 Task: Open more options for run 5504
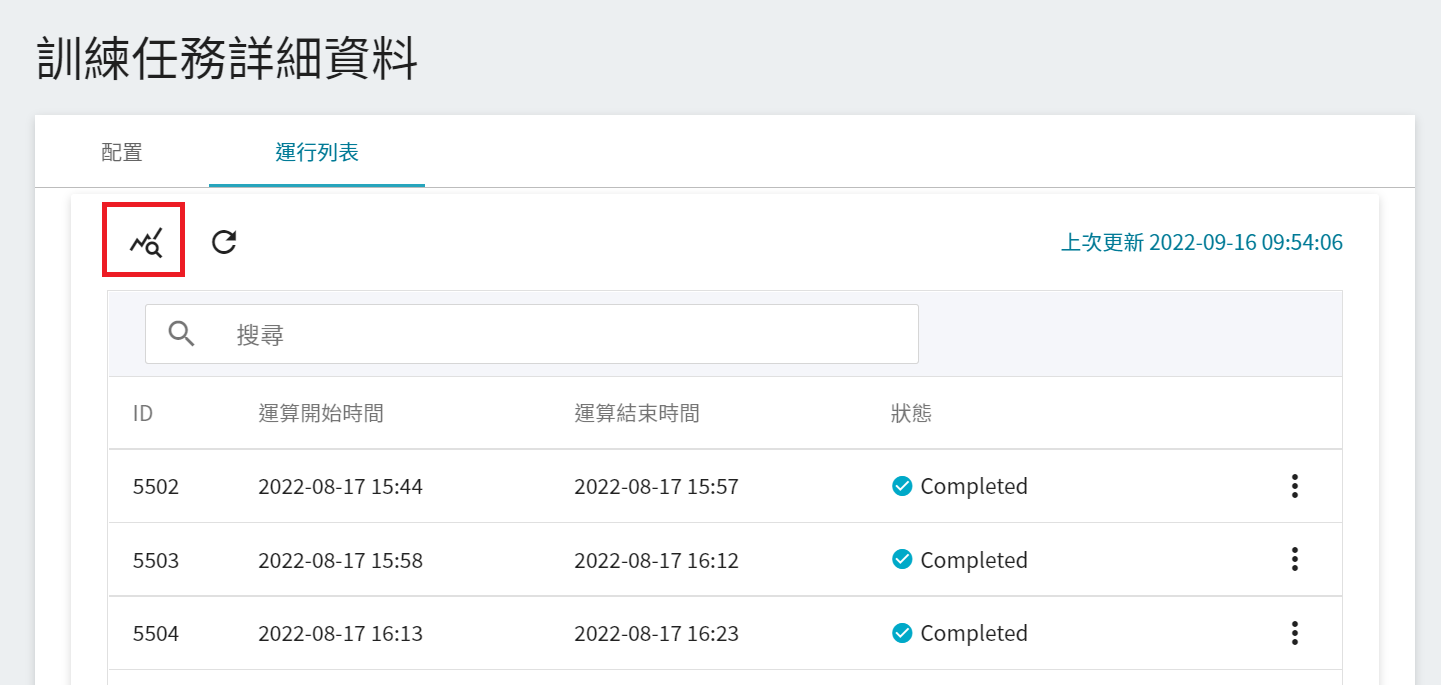[1294, 633]
